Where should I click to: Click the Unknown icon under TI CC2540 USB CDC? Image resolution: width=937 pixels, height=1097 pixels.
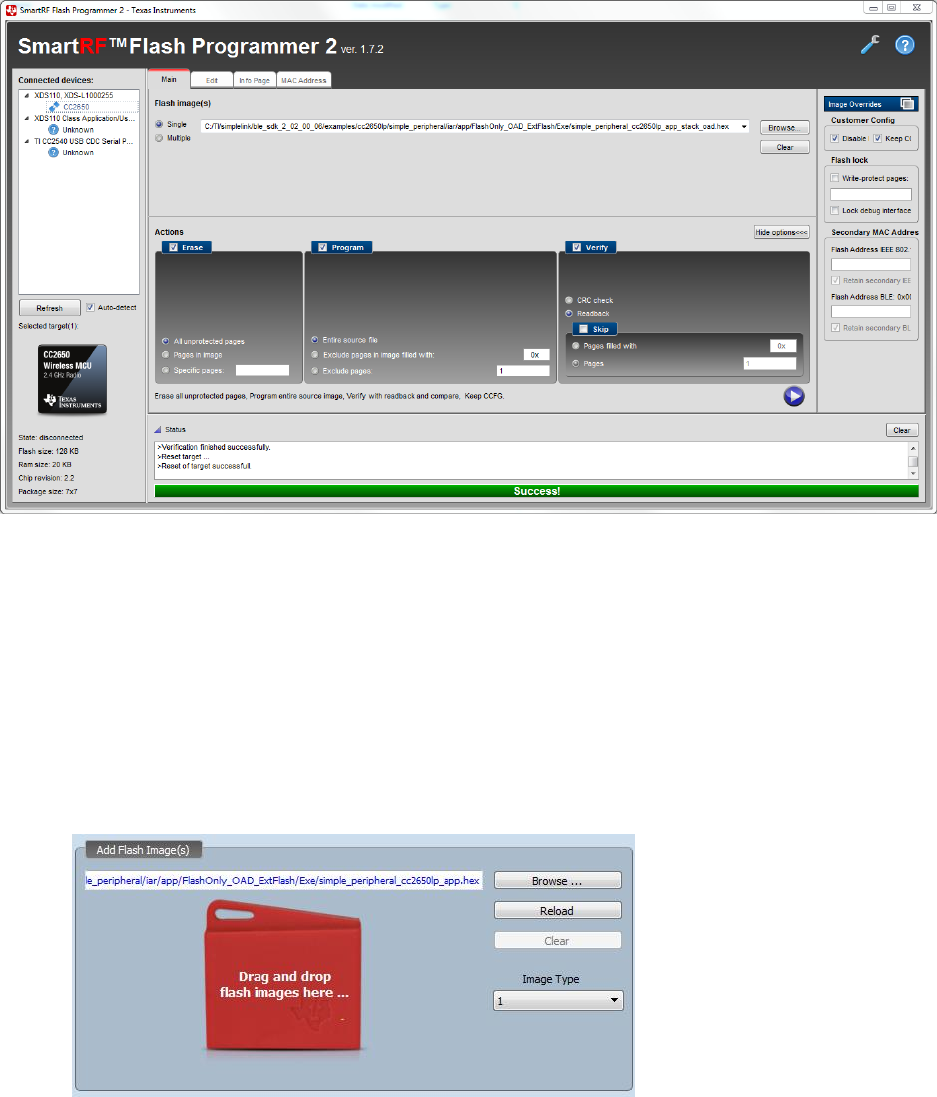pyautogui.click(x=53, y=152)
